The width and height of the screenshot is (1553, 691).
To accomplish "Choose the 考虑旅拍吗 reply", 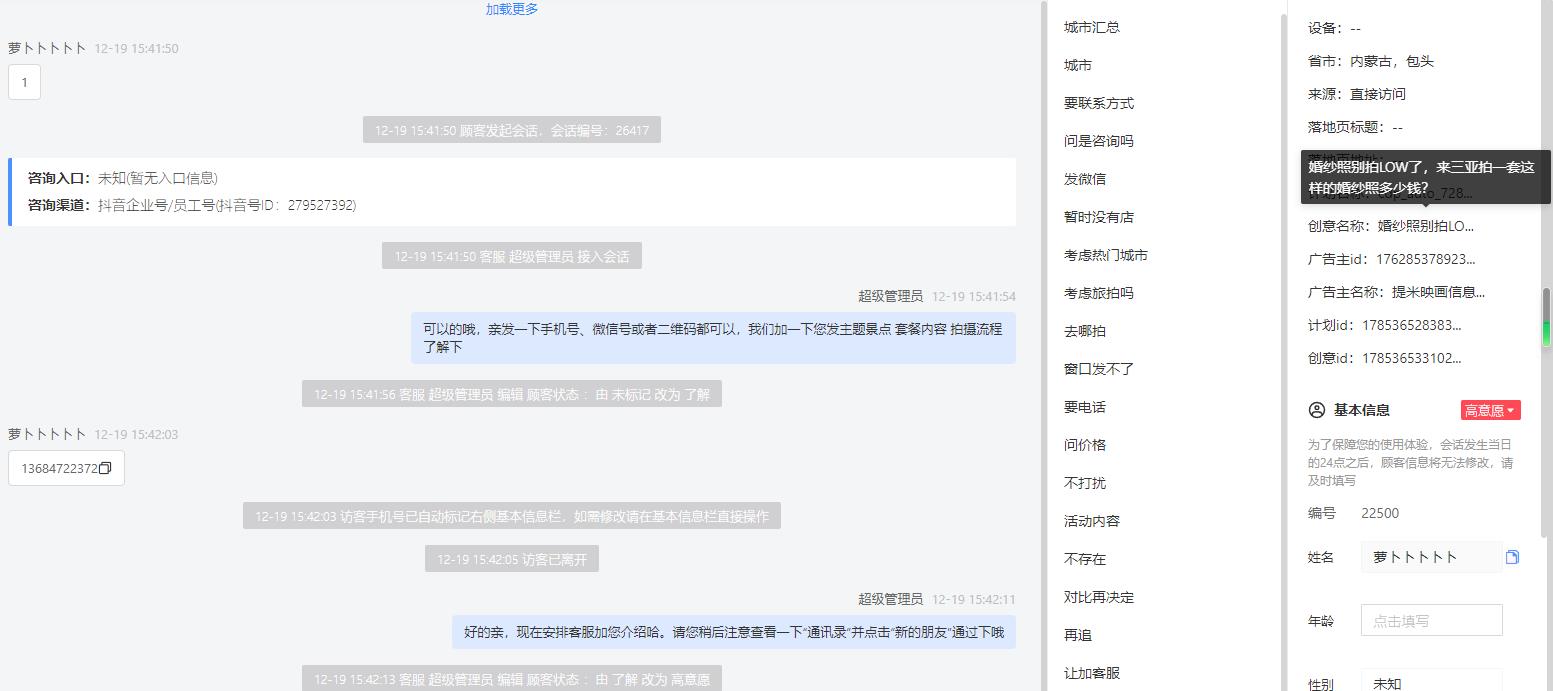I will (1099, 293).
